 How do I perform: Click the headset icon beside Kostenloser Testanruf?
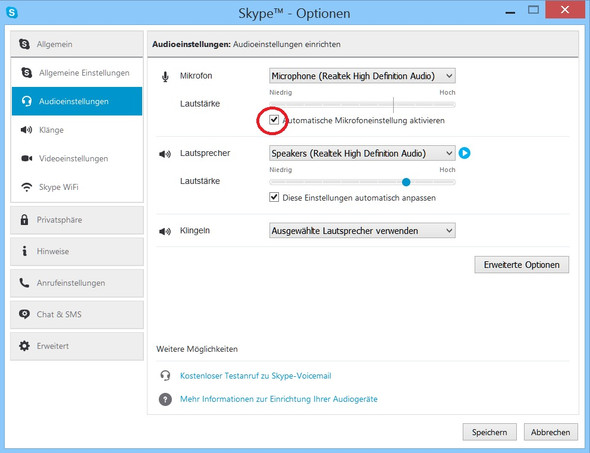[x=165, y=375]
